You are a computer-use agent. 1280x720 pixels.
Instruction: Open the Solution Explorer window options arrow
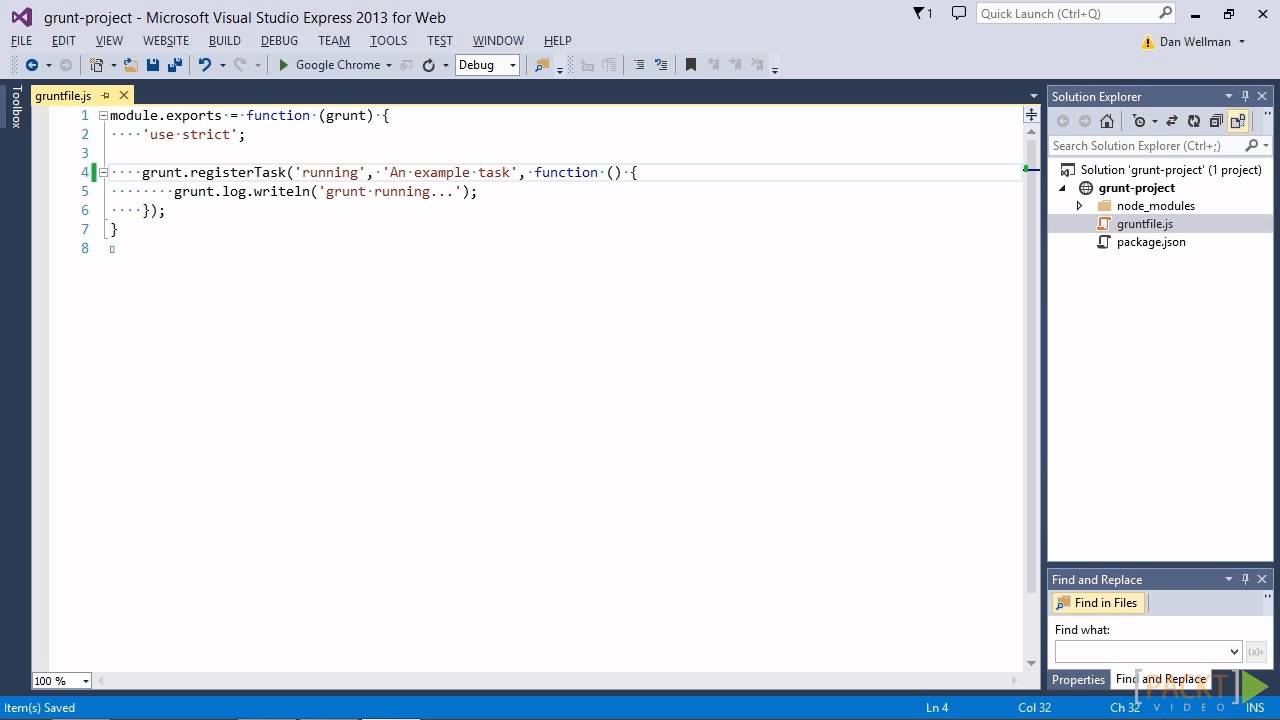pyautogui.click(x=1228, y=96)
